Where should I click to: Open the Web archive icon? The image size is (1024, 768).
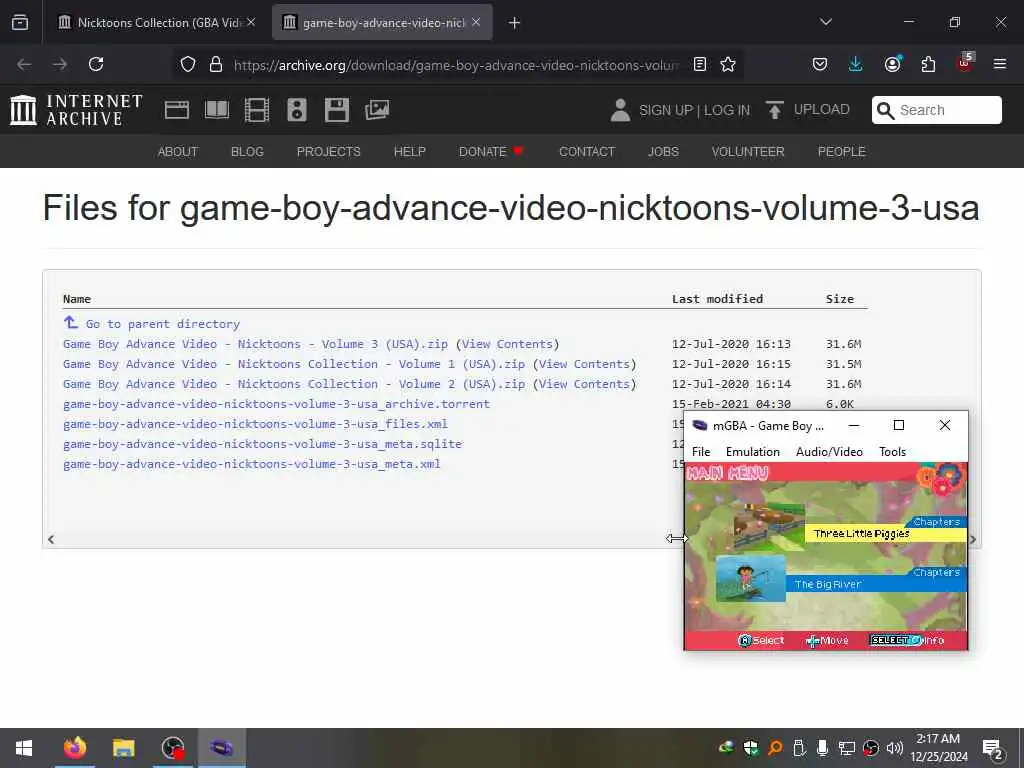point(177,110)
